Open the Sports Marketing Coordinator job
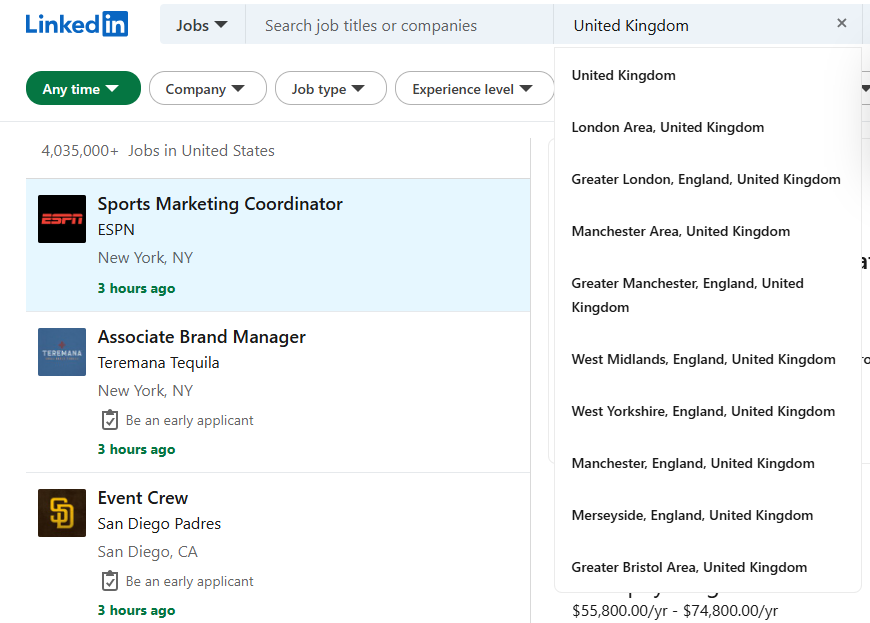Image resolution: width=870 pixels, height=623 pixels. (x=220, y=204)
